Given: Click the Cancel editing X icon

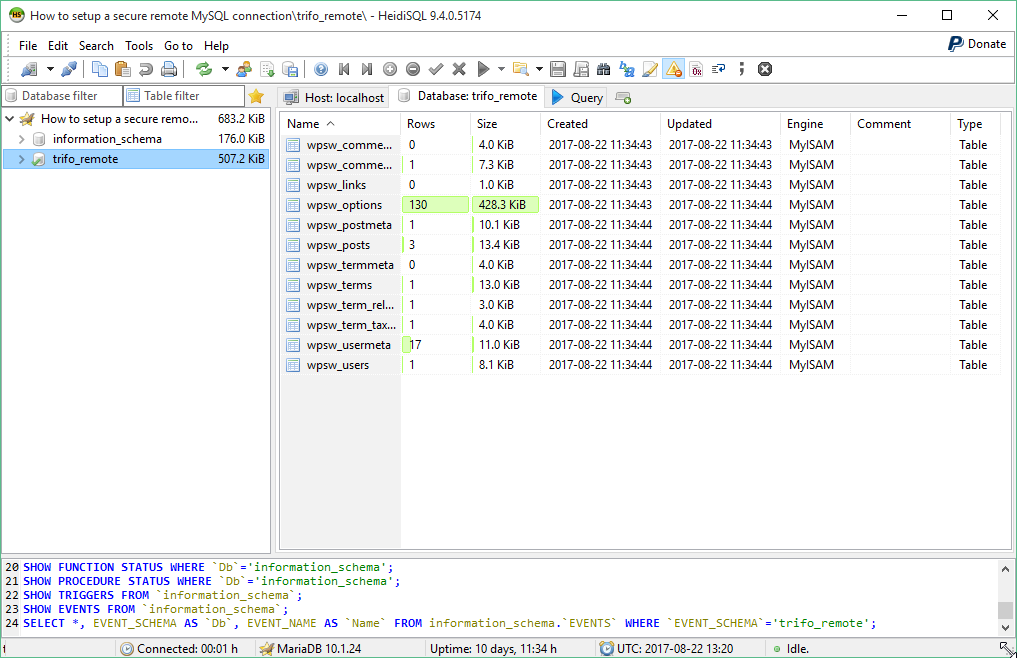Looking at the screenshot, I should pos(459,69).
